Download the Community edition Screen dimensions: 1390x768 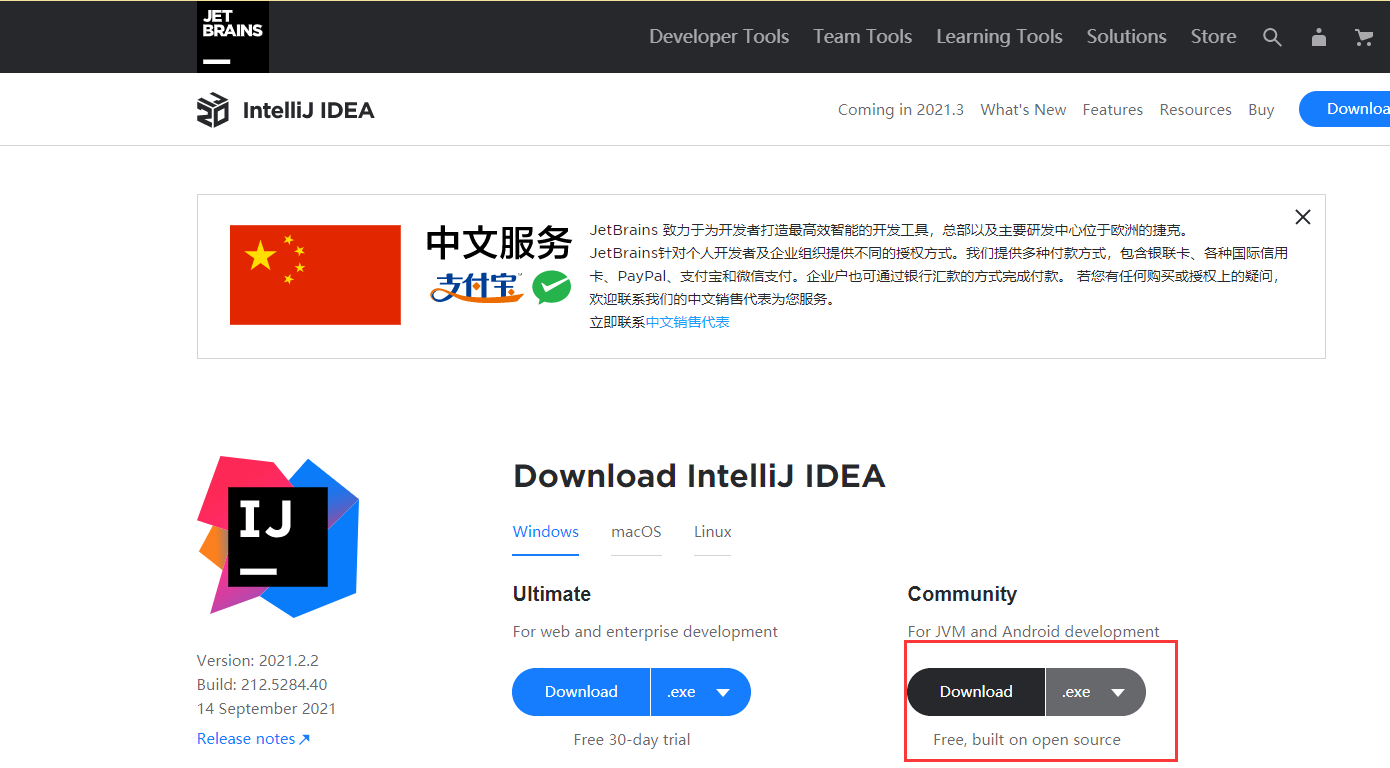point(976,692)
